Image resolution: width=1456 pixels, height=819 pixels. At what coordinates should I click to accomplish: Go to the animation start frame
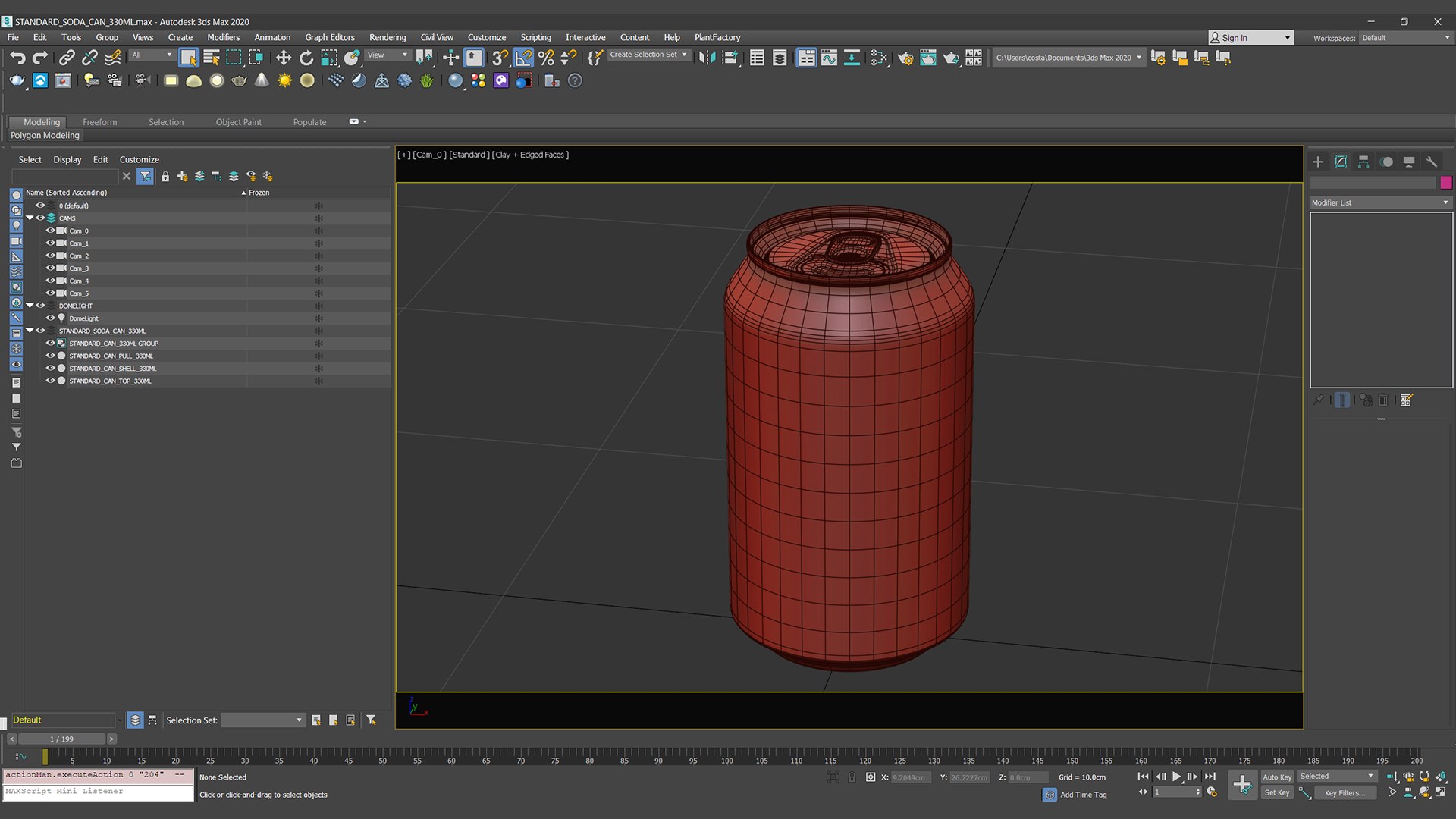pyautogui.click(x=1143, y=777)
